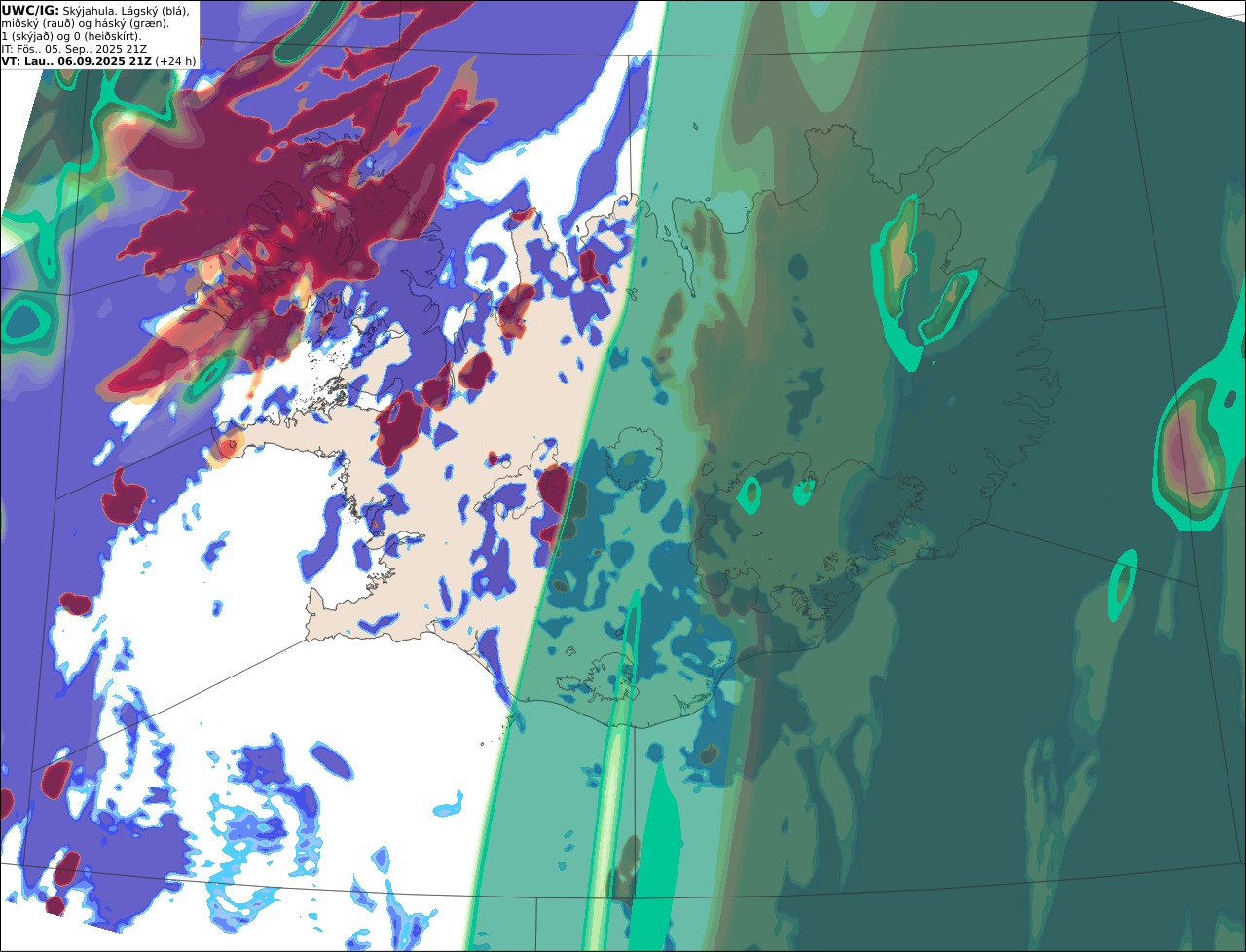Click the bold 'UWC/IG:' title label

29,10
